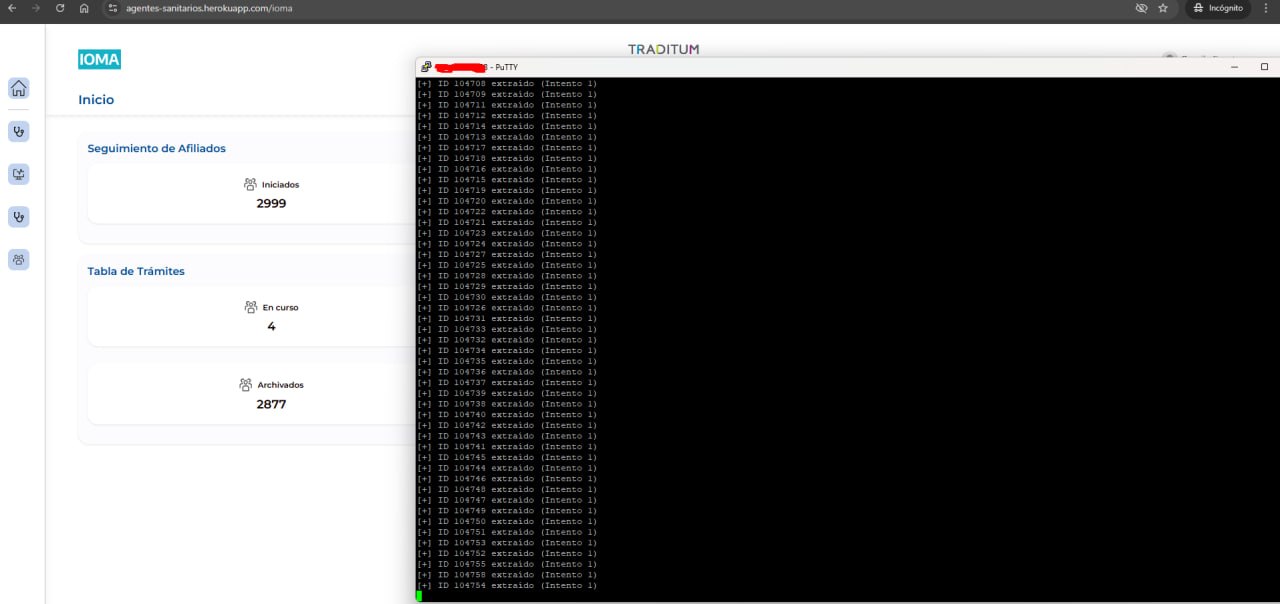Go back with the browser back arrow
The width and height of the screenshot is (1280, 604).
[12, 8]
